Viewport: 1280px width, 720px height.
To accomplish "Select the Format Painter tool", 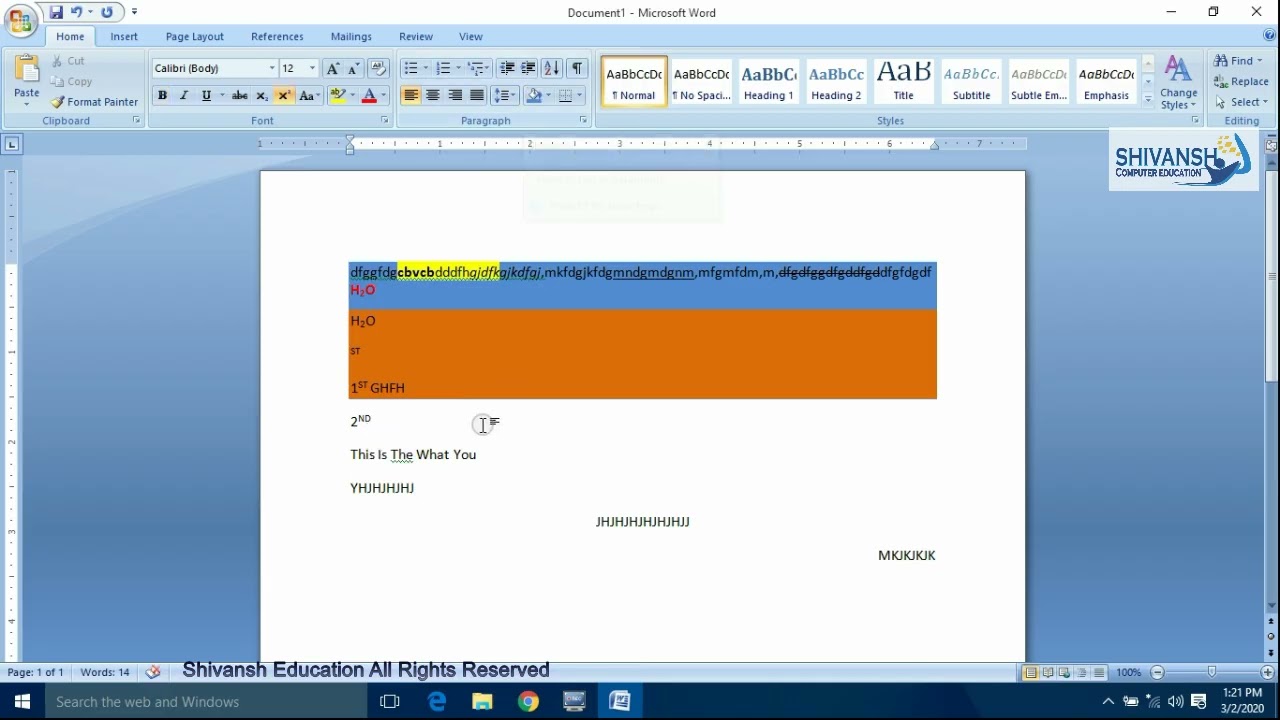I will tap(94, 102).
